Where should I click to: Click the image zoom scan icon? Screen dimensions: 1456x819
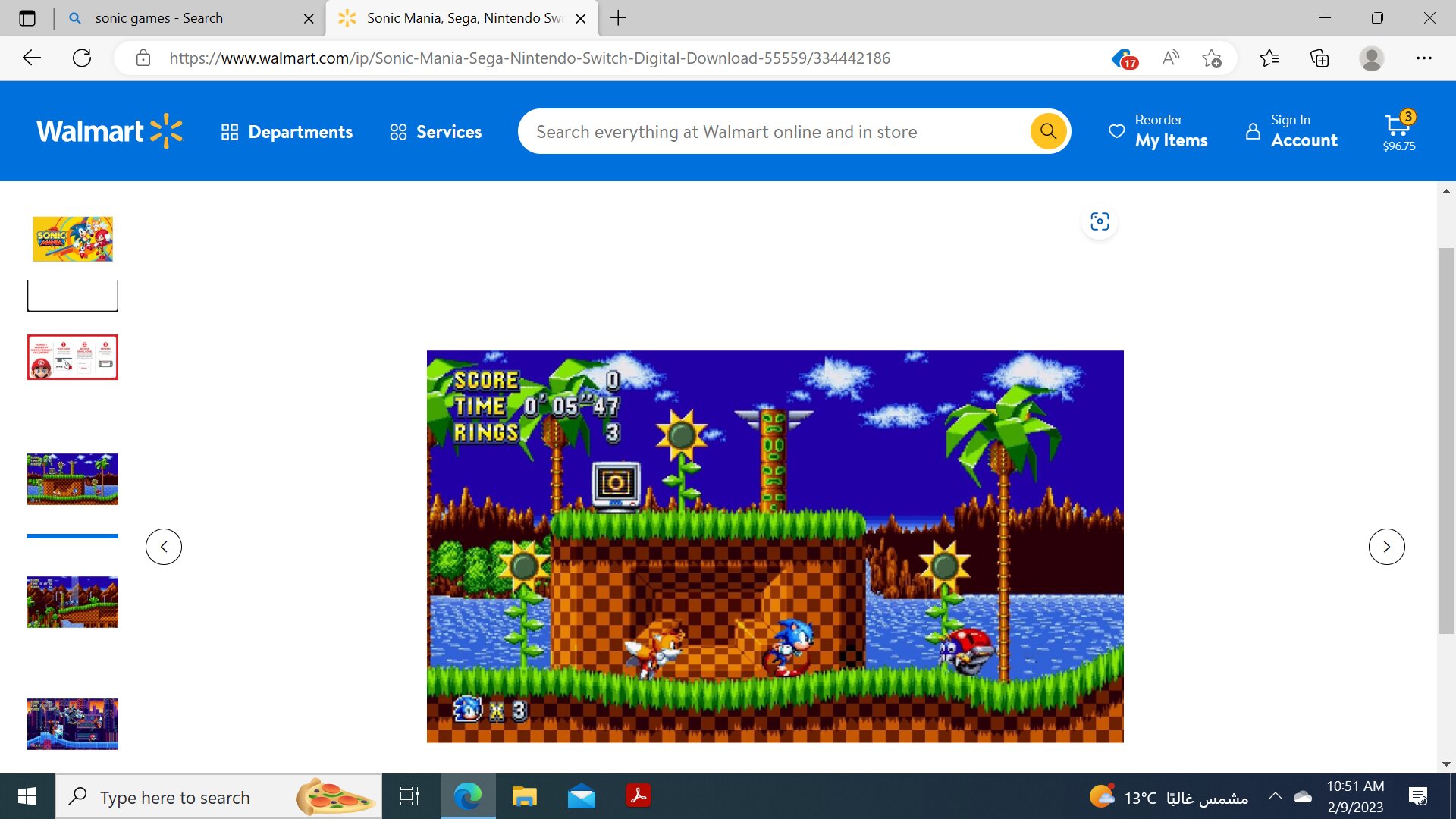click(x=1100, y=221)
